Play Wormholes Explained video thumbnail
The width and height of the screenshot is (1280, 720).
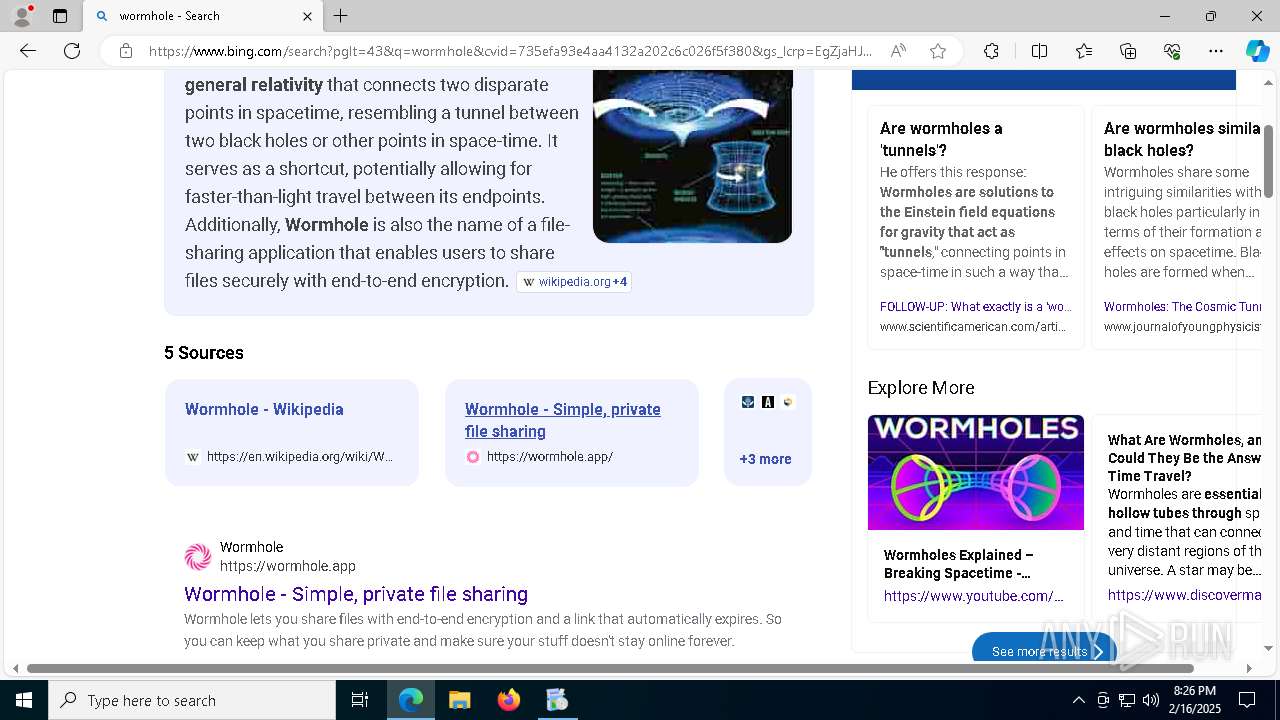[x=976, y=472]
